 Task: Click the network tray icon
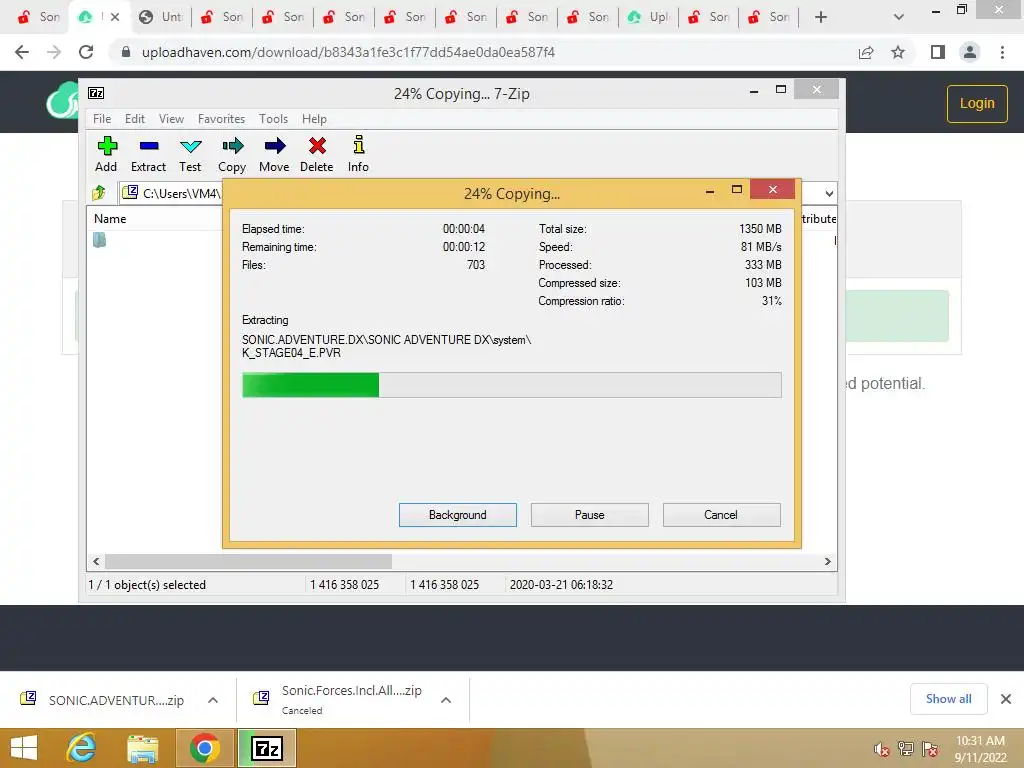(906, 749)
